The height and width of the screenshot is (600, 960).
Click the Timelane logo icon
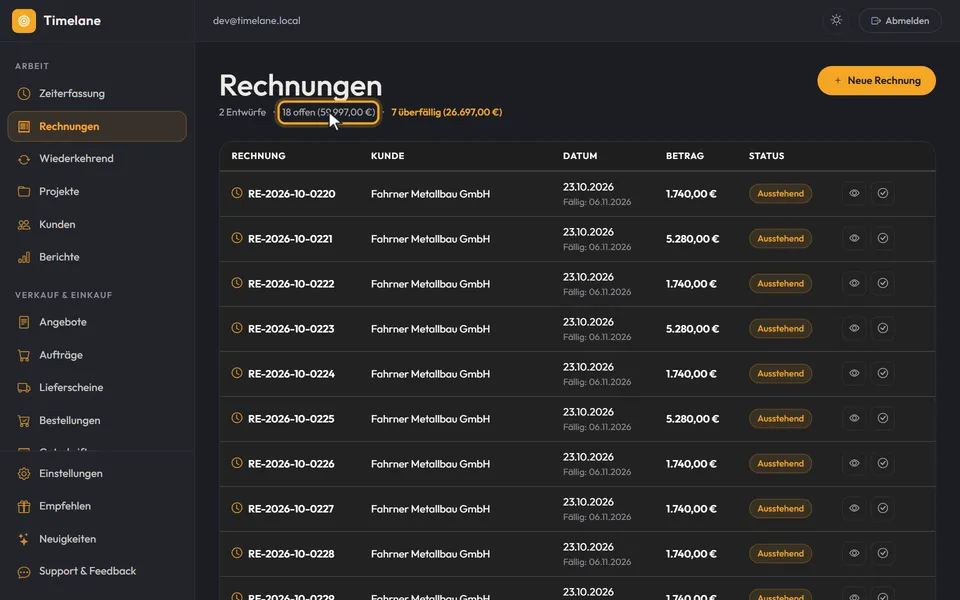point(24,21)
